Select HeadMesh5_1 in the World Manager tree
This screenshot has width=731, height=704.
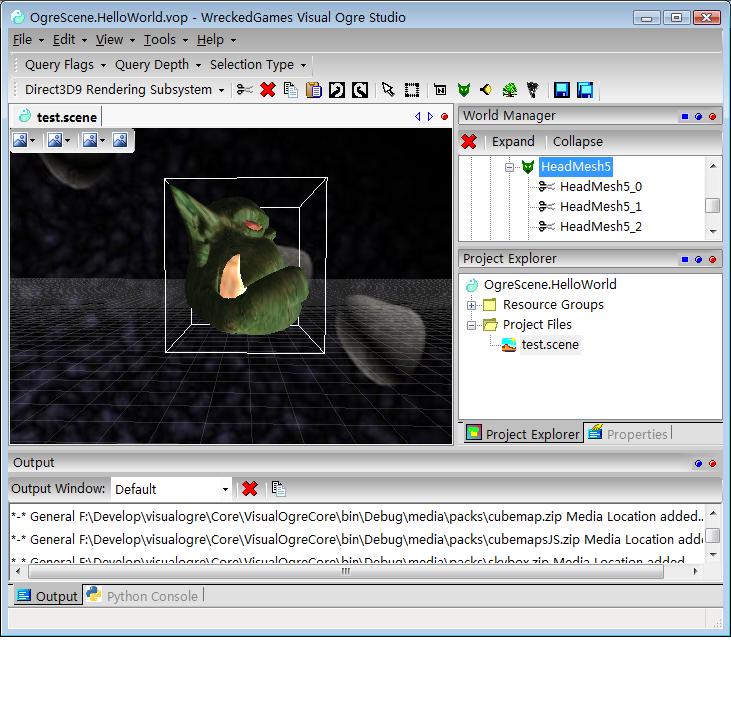(x=600, y=207)
